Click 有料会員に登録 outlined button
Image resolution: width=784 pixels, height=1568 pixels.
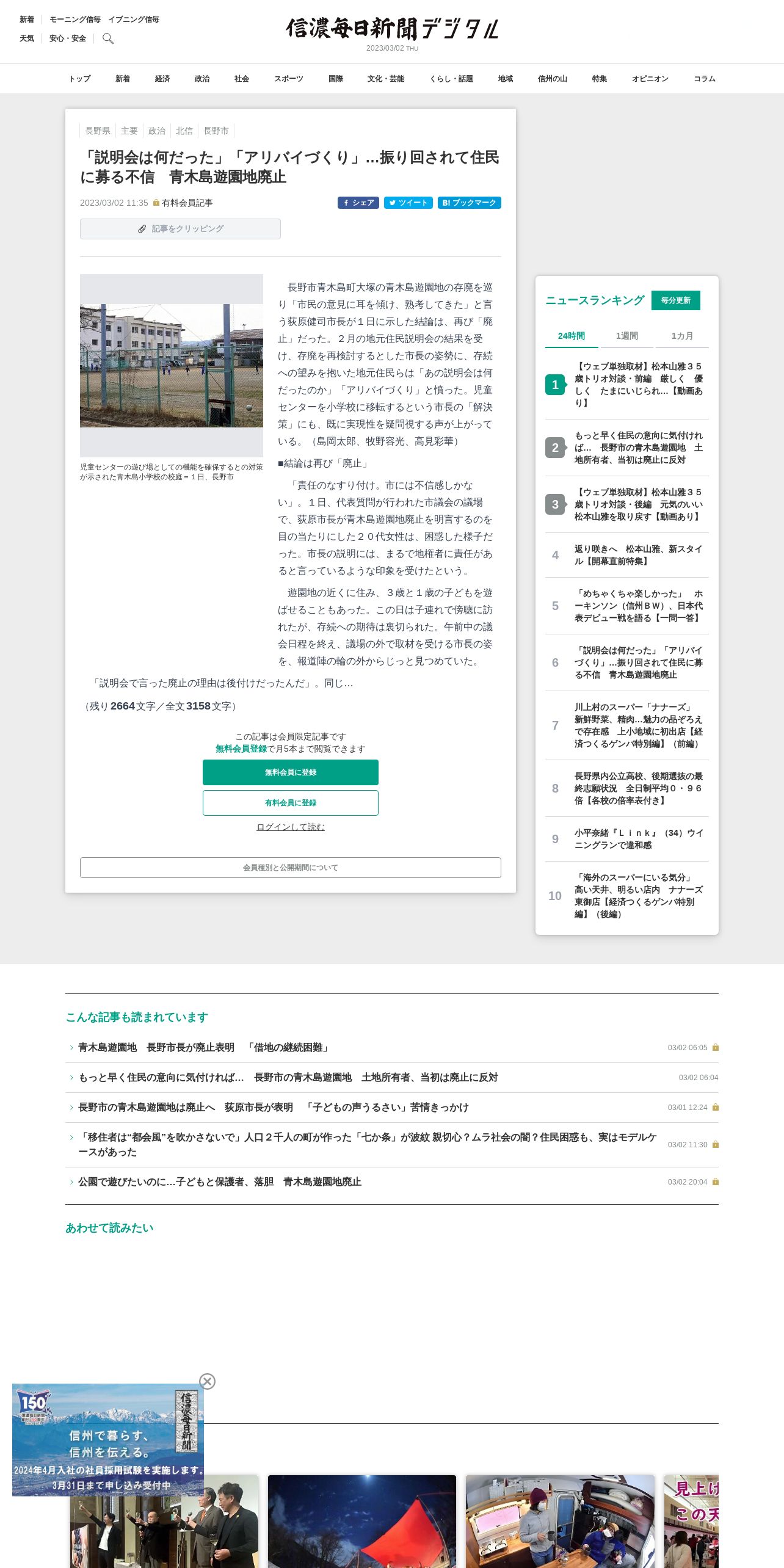(x=291, y=803)
